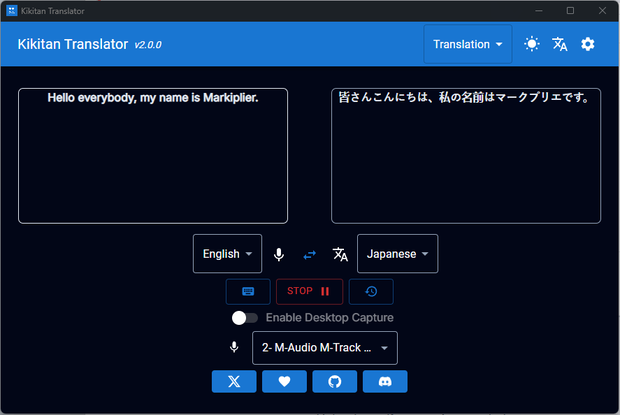Open the Translation mode dropdown
This screenshot has width=620, height=415.
pyautogui.click(x=468, y=44)
